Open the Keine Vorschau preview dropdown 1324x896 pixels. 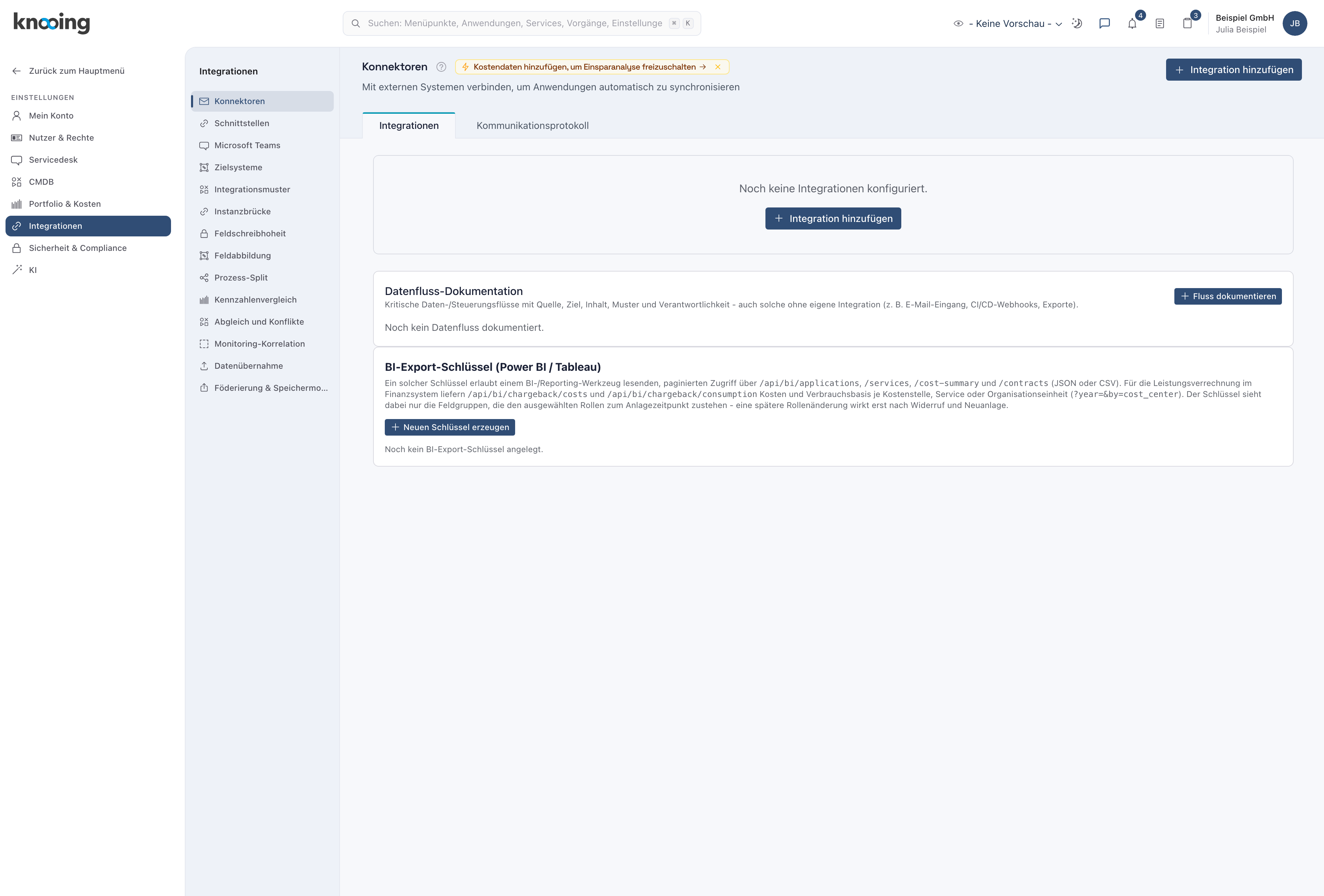[1007, 23]
